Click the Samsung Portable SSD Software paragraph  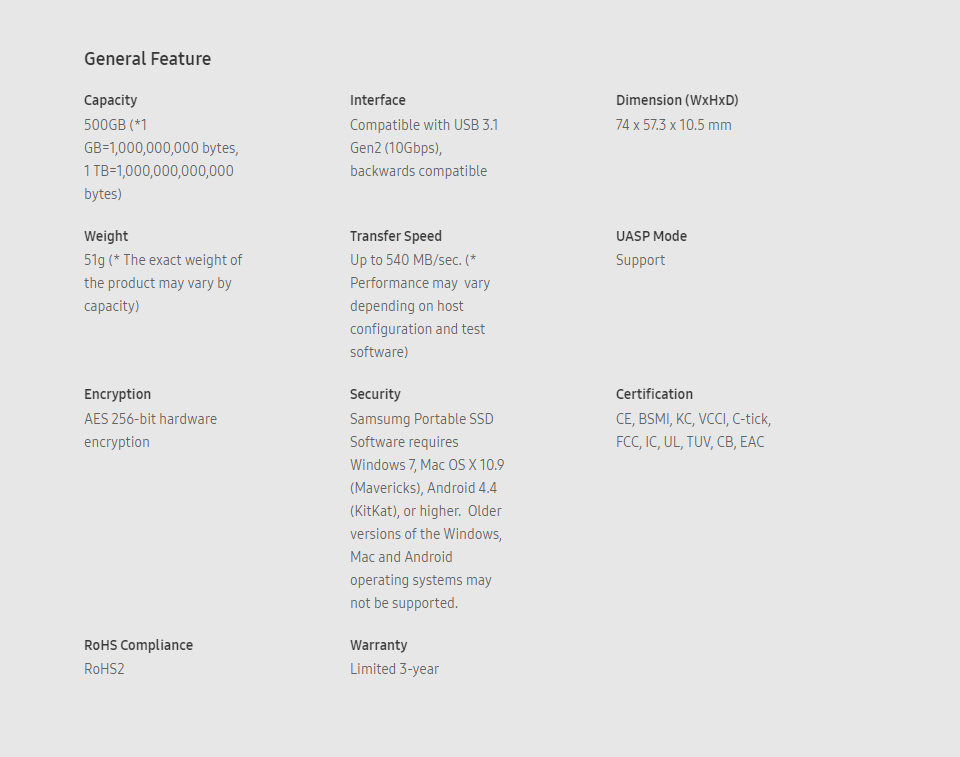coord(427,511)
